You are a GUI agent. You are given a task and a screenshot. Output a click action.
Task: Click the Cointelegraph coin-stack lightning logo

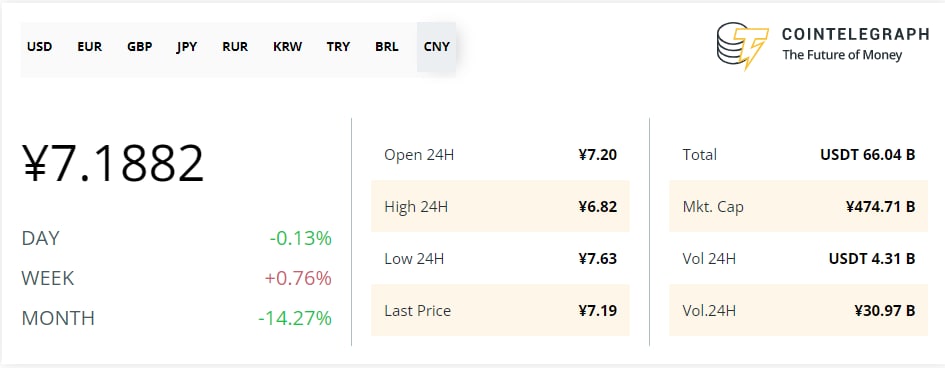(742, 46)
